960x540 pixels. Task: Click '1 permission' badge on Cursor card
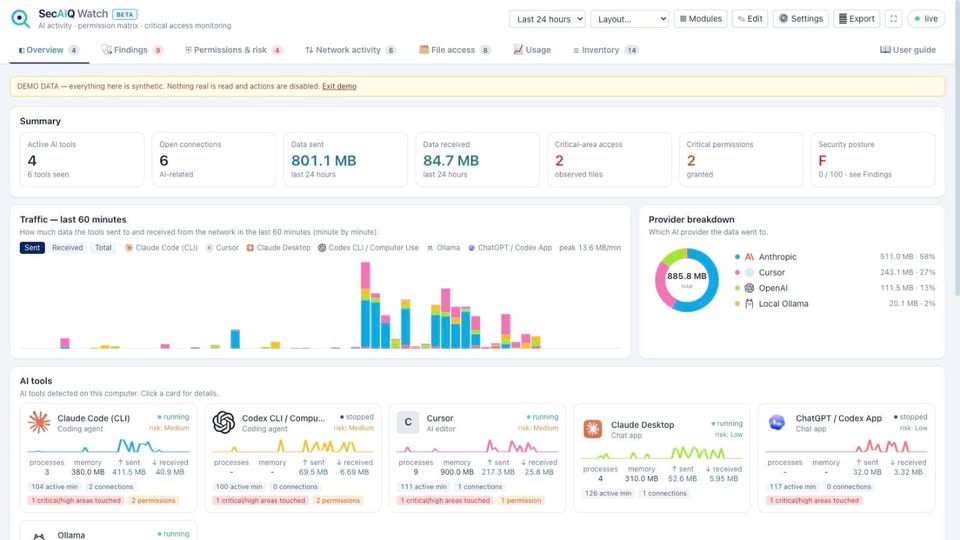[521, 500]
